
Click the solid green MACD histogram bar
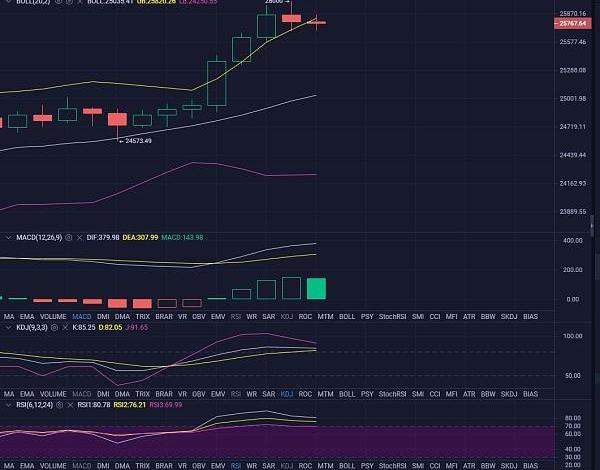pos(316,289)
